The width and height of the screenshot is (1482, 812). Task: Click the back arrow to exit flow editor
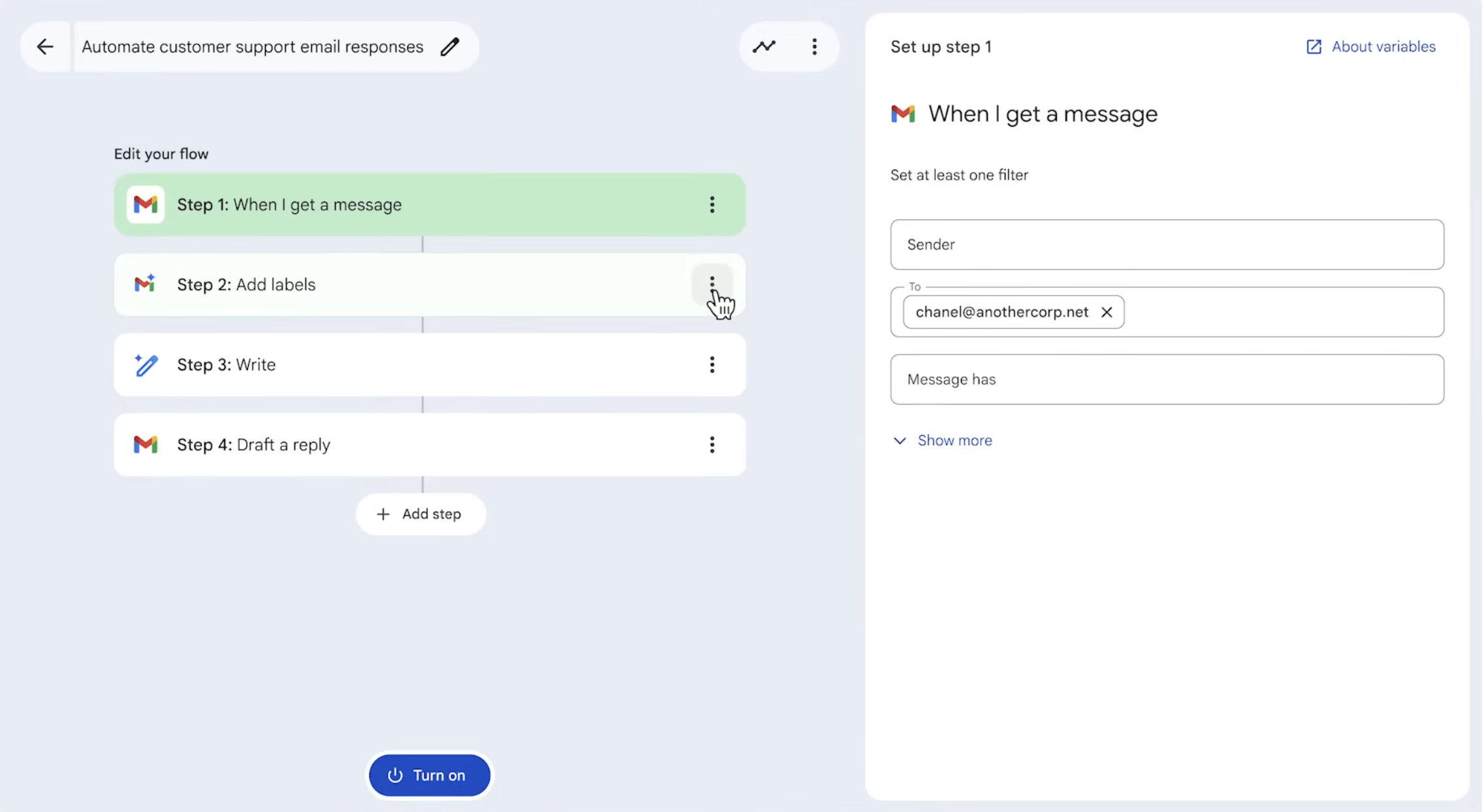pyautogui.click(x=44, y=46)
